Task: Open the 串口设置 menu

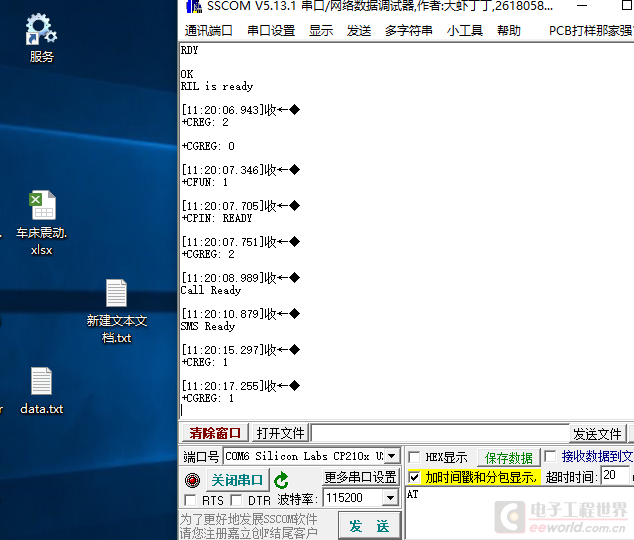Action: pyautogui.click(x=271, y=30)
